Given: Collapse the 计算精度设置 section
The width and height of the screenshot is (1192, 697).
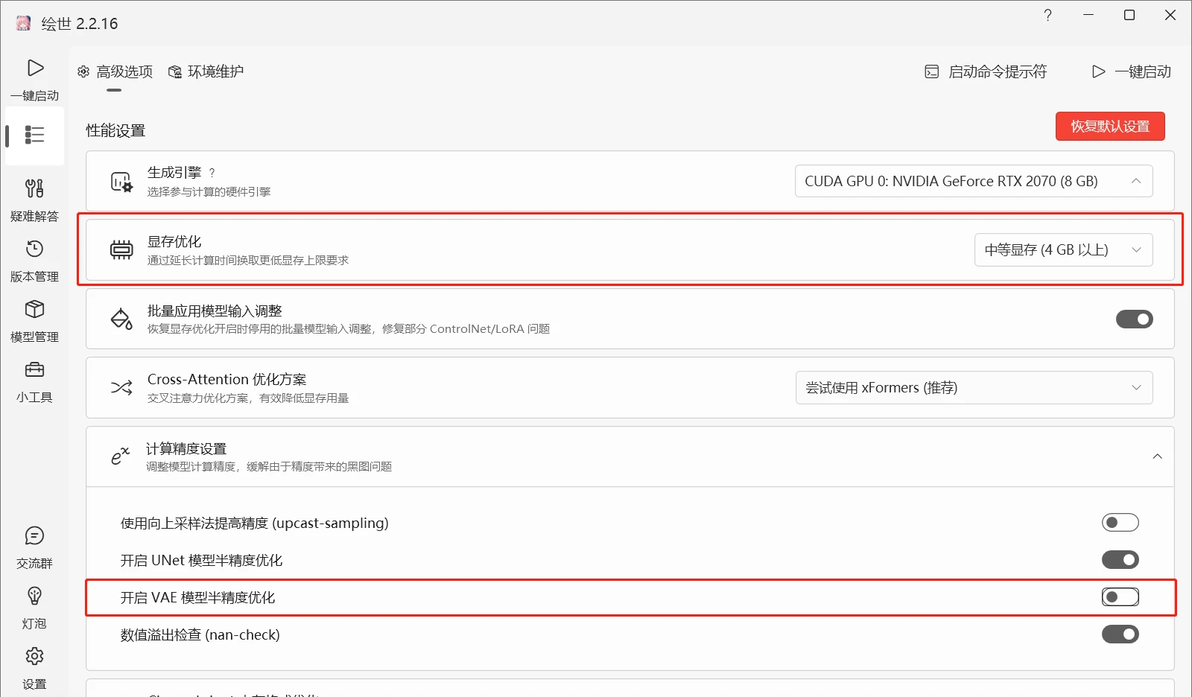Looking at the screenshot, I should (1157, 456).
